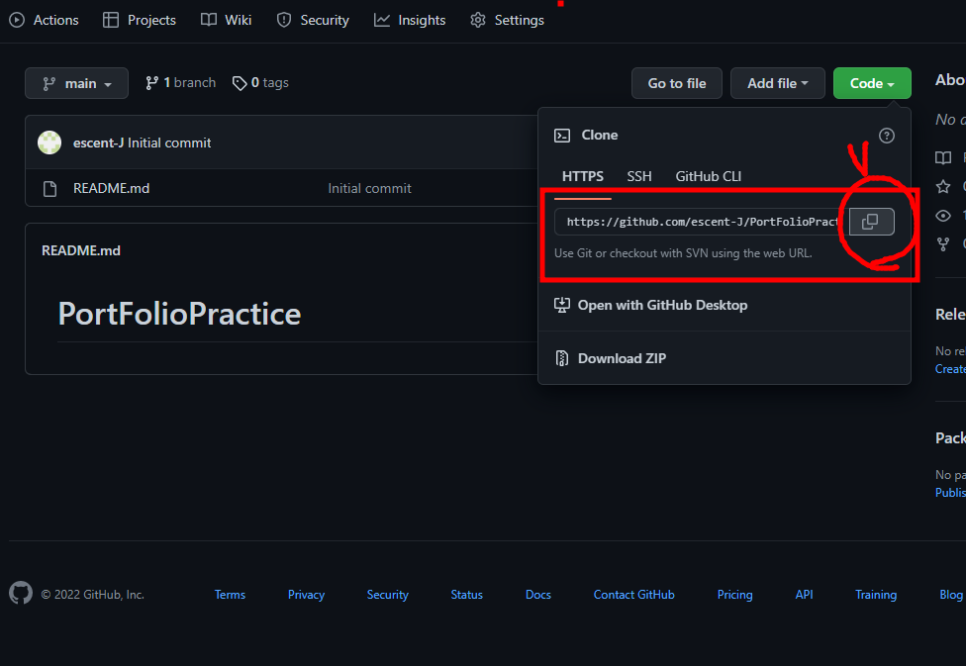
Task: Click the star icon in About sidebar
Action: [x=943, y=186]
